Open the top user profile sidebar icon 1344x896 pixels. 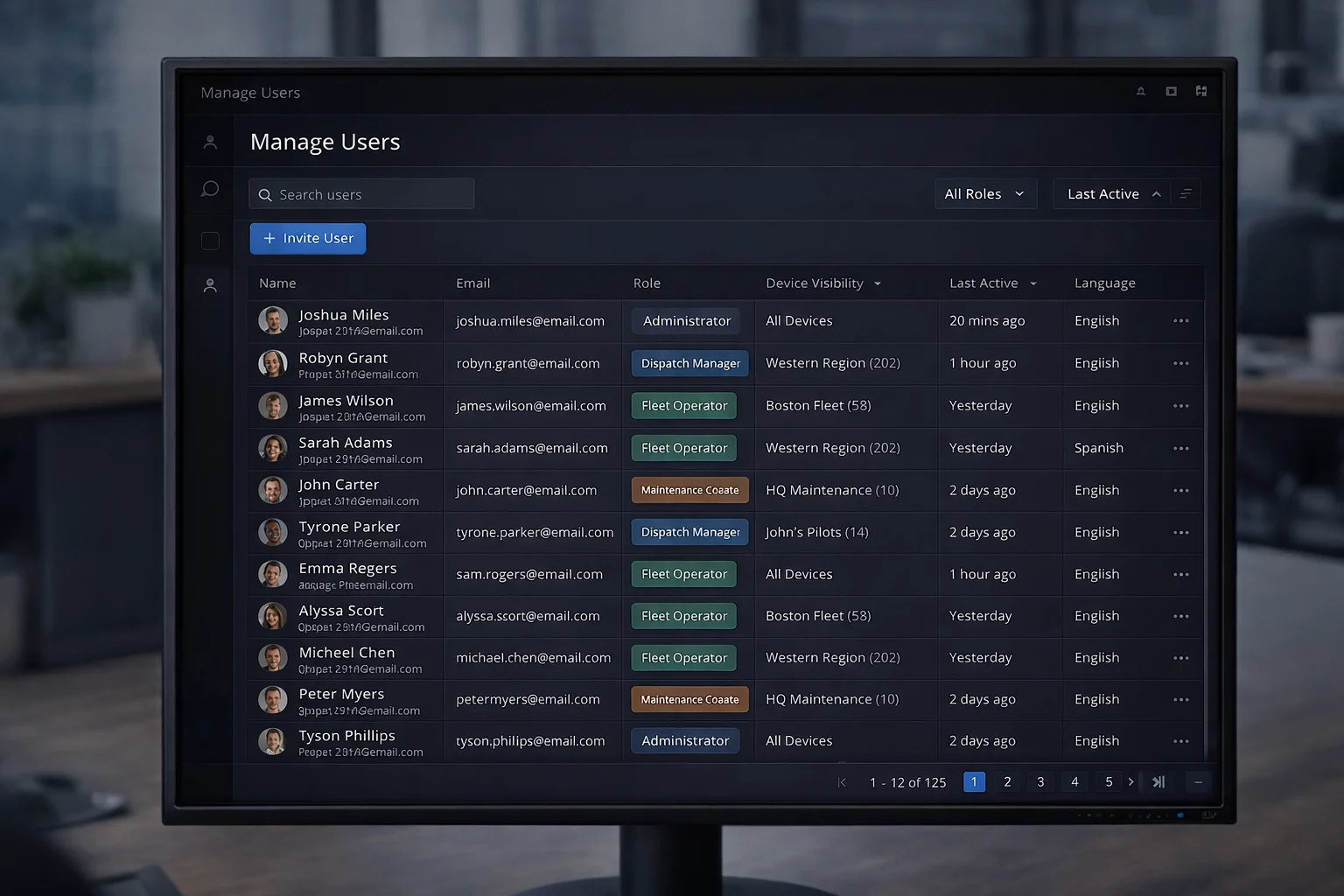pyautogui.click(x=210, y=142)
